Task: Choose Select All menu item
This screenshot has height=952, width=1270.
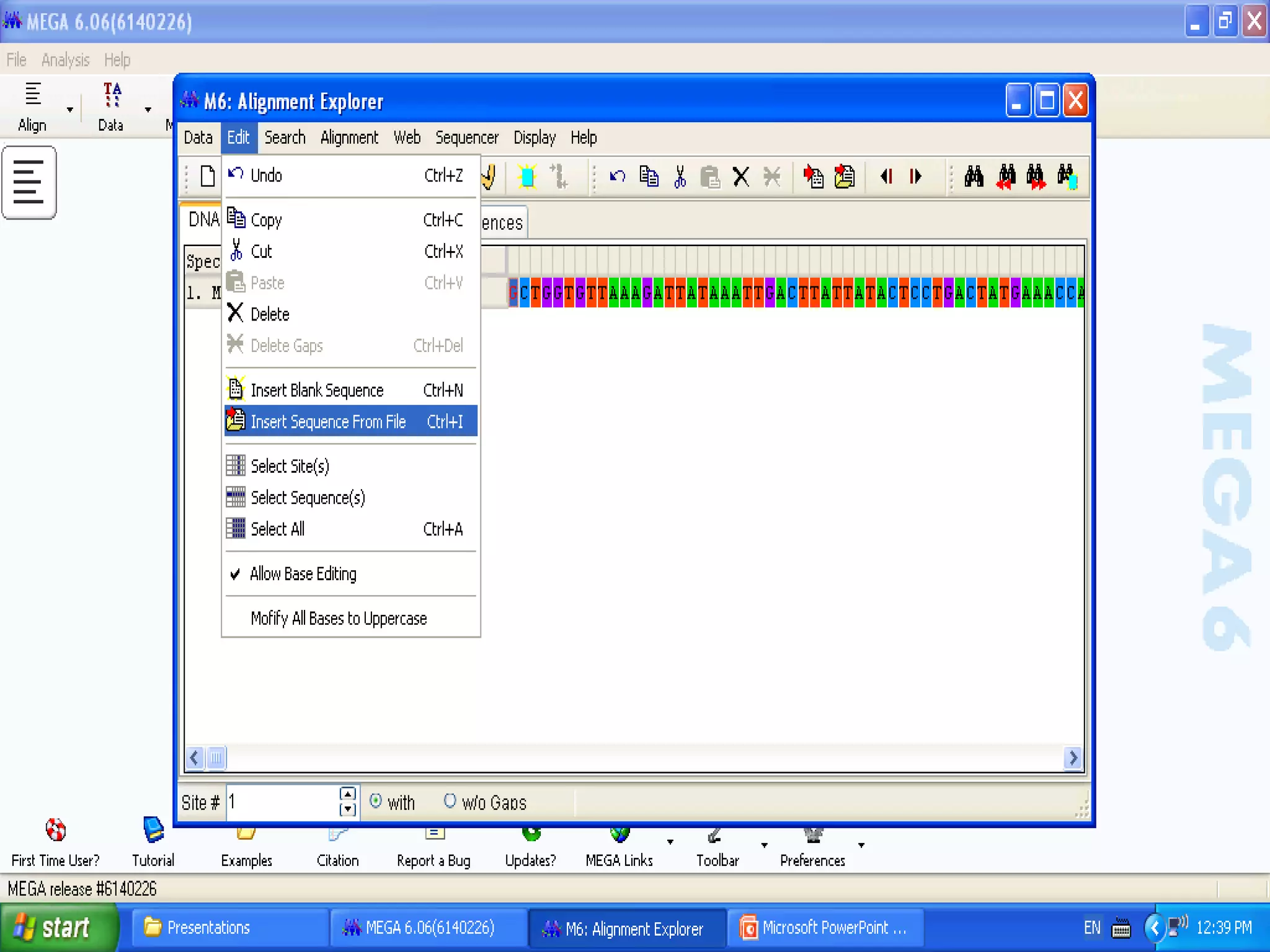Action: tap(351, 529)
